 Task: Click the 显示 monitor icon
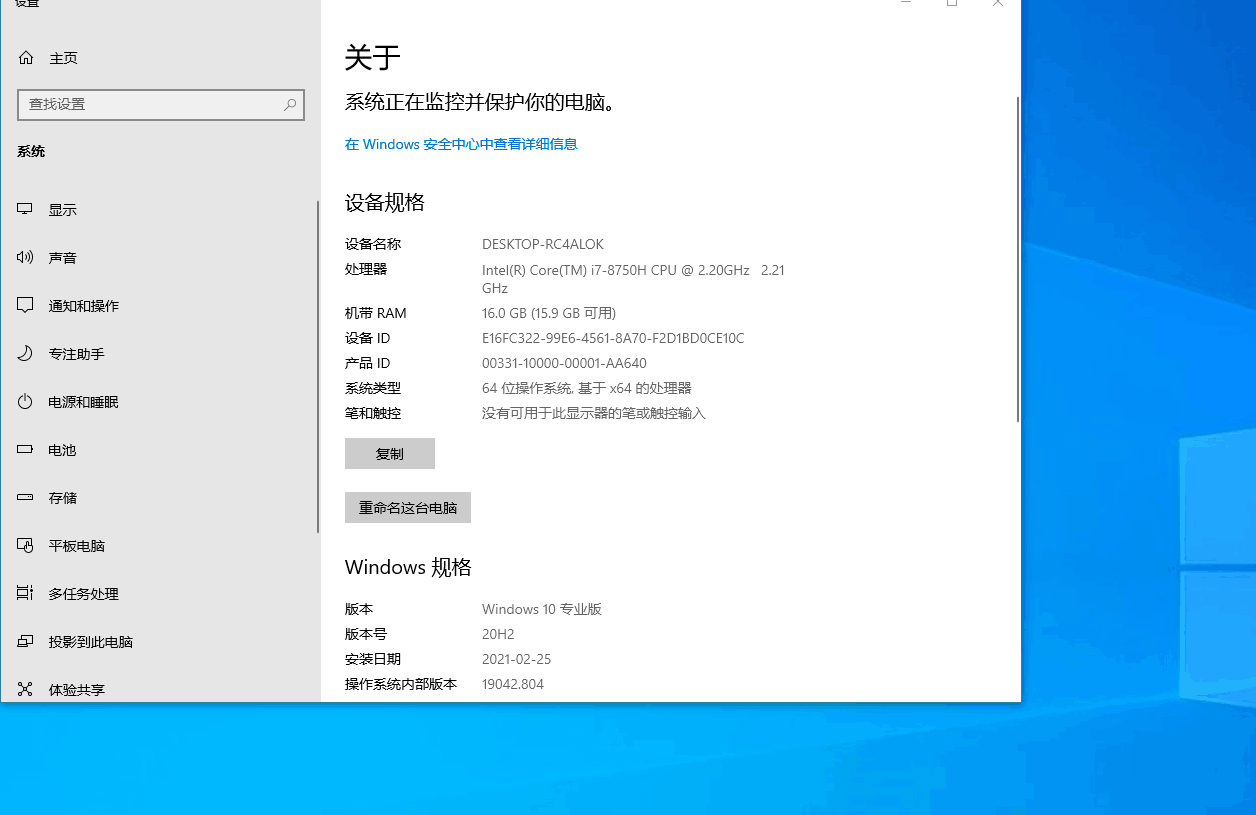click(26, 210)
